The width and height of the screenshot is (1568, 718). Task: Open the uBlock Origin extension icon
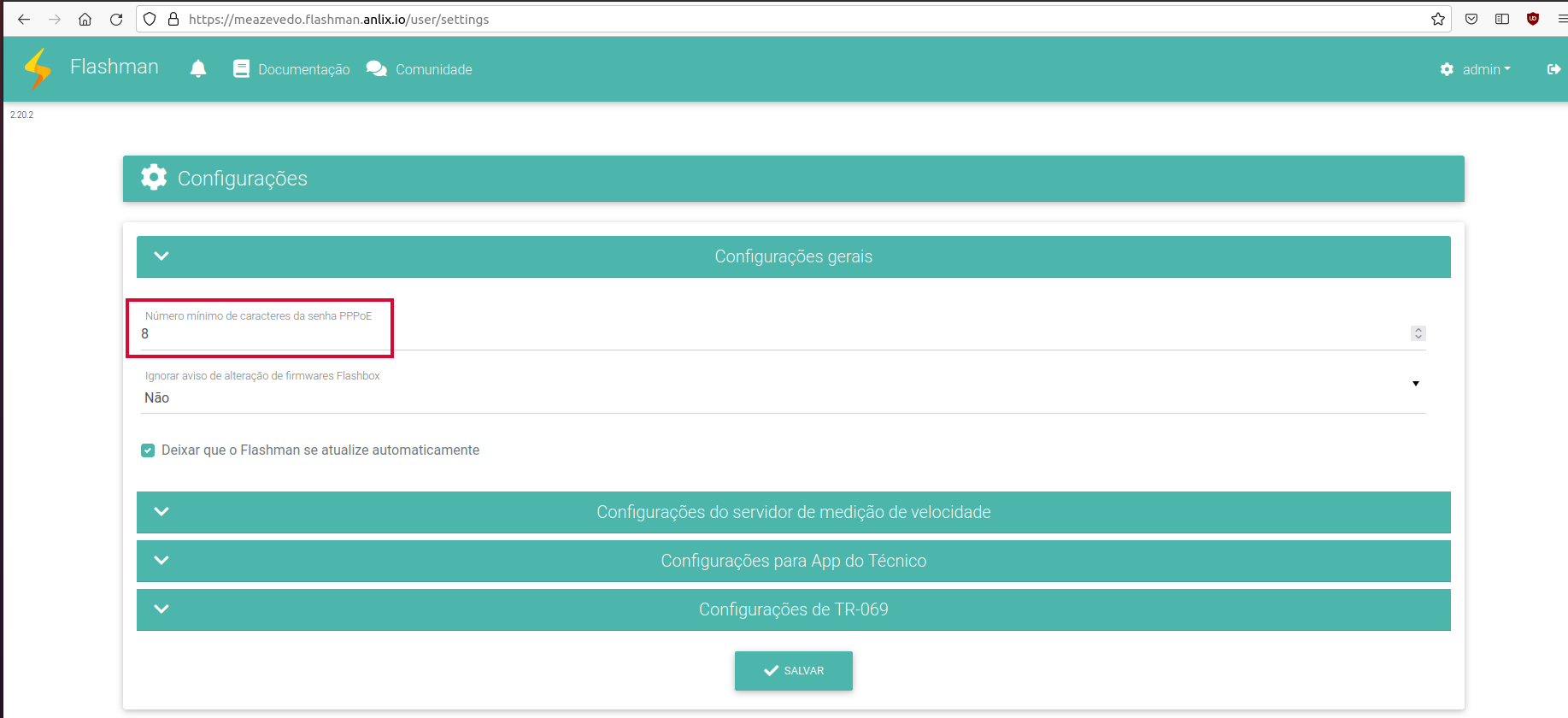coord(1533,19)
